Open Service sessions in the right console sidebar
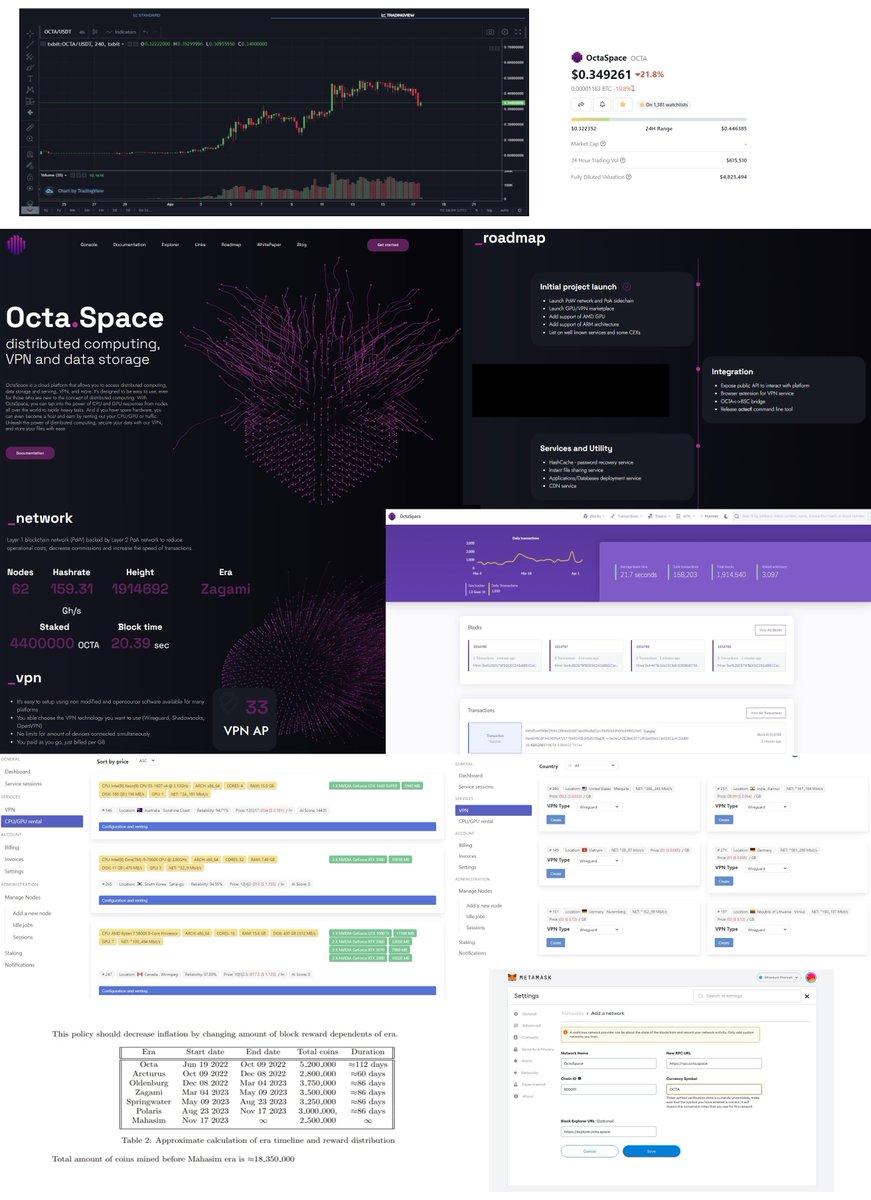 click(476, 787)
